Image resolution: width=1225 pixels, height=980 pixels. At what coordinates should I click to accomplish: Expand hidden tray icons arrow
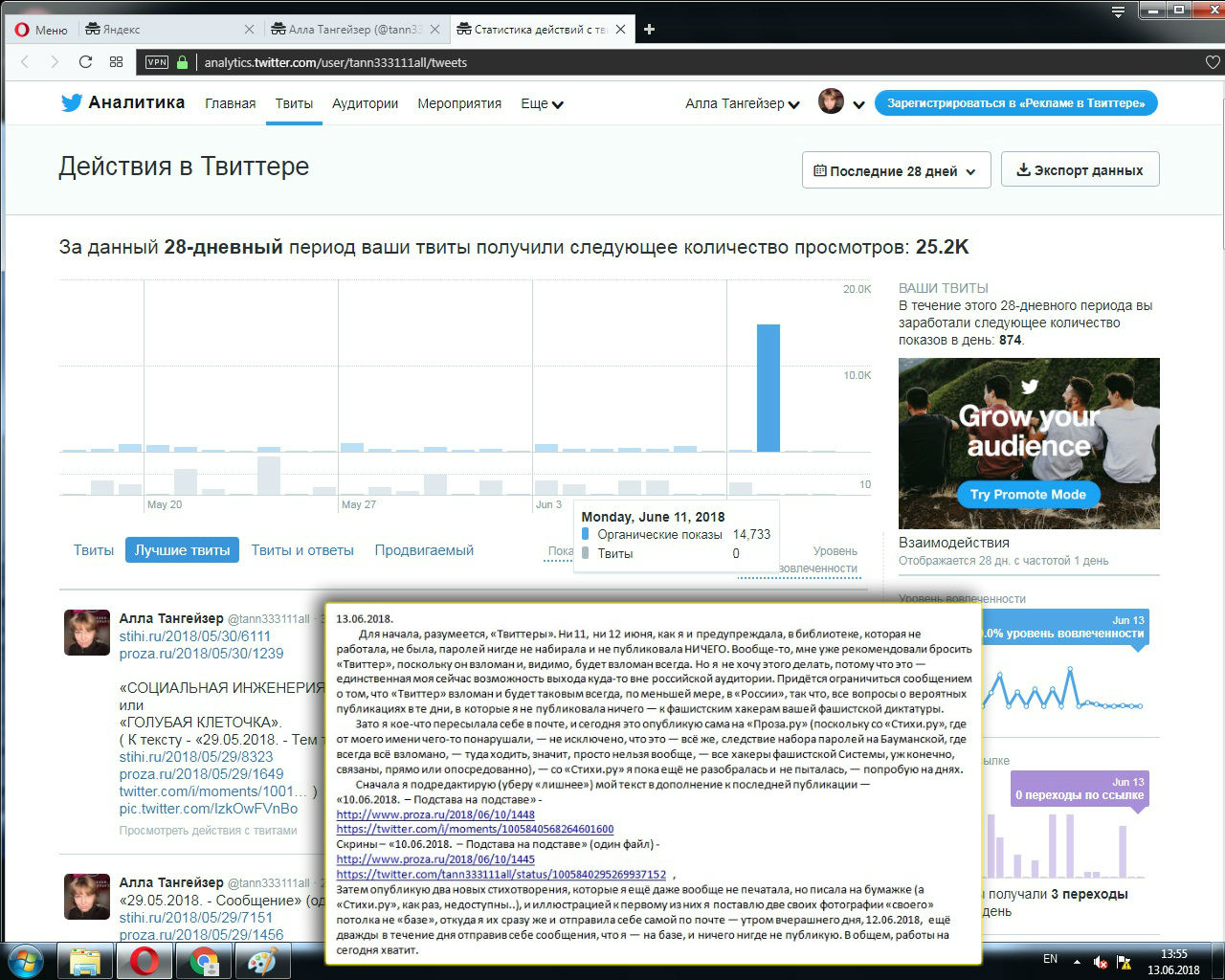click(1078, 962)
